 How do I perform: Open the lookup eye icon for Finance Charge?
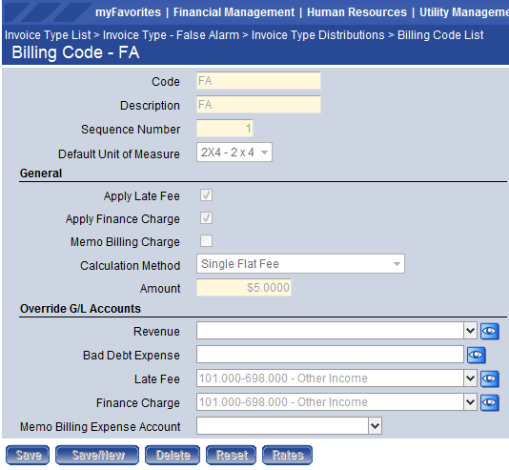[489, 403]
